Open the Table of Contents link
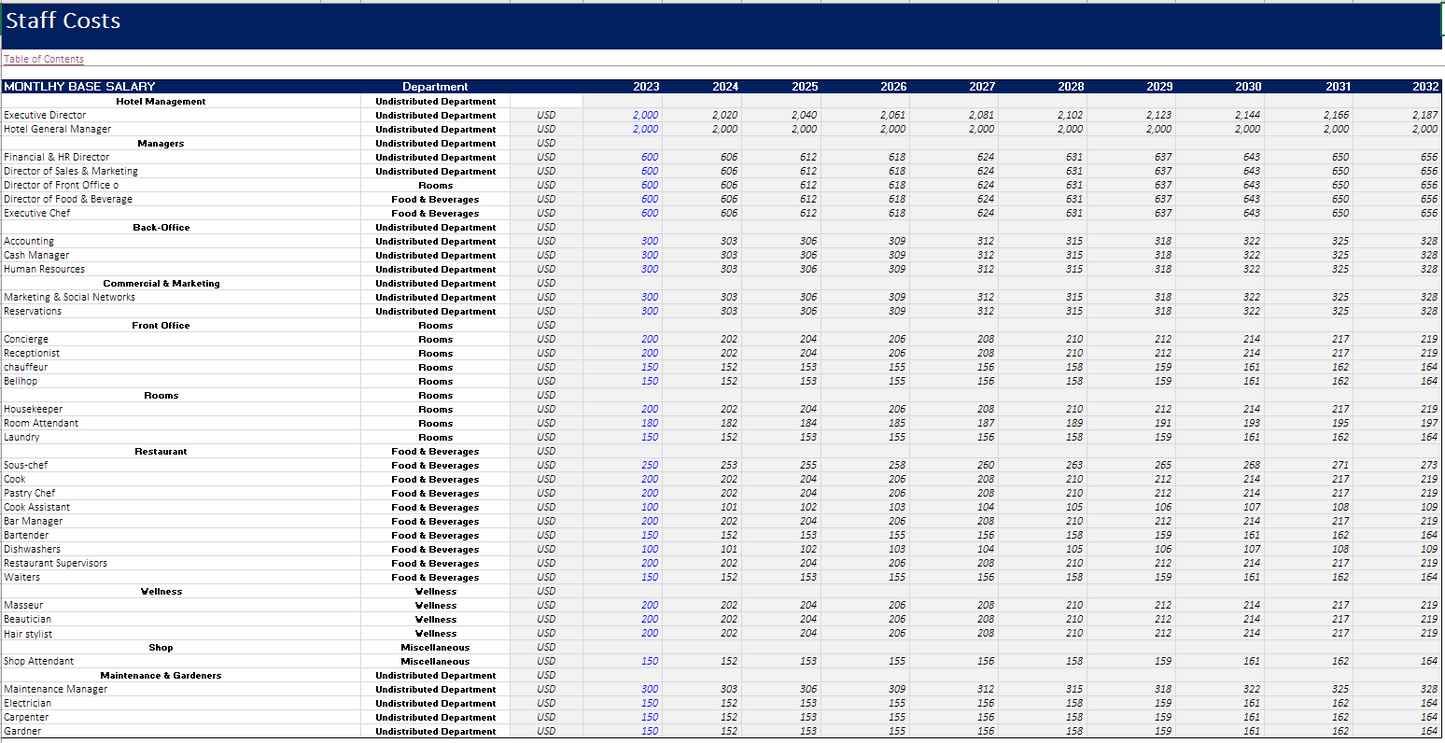 pyautogui.click(x=44, y=59)
